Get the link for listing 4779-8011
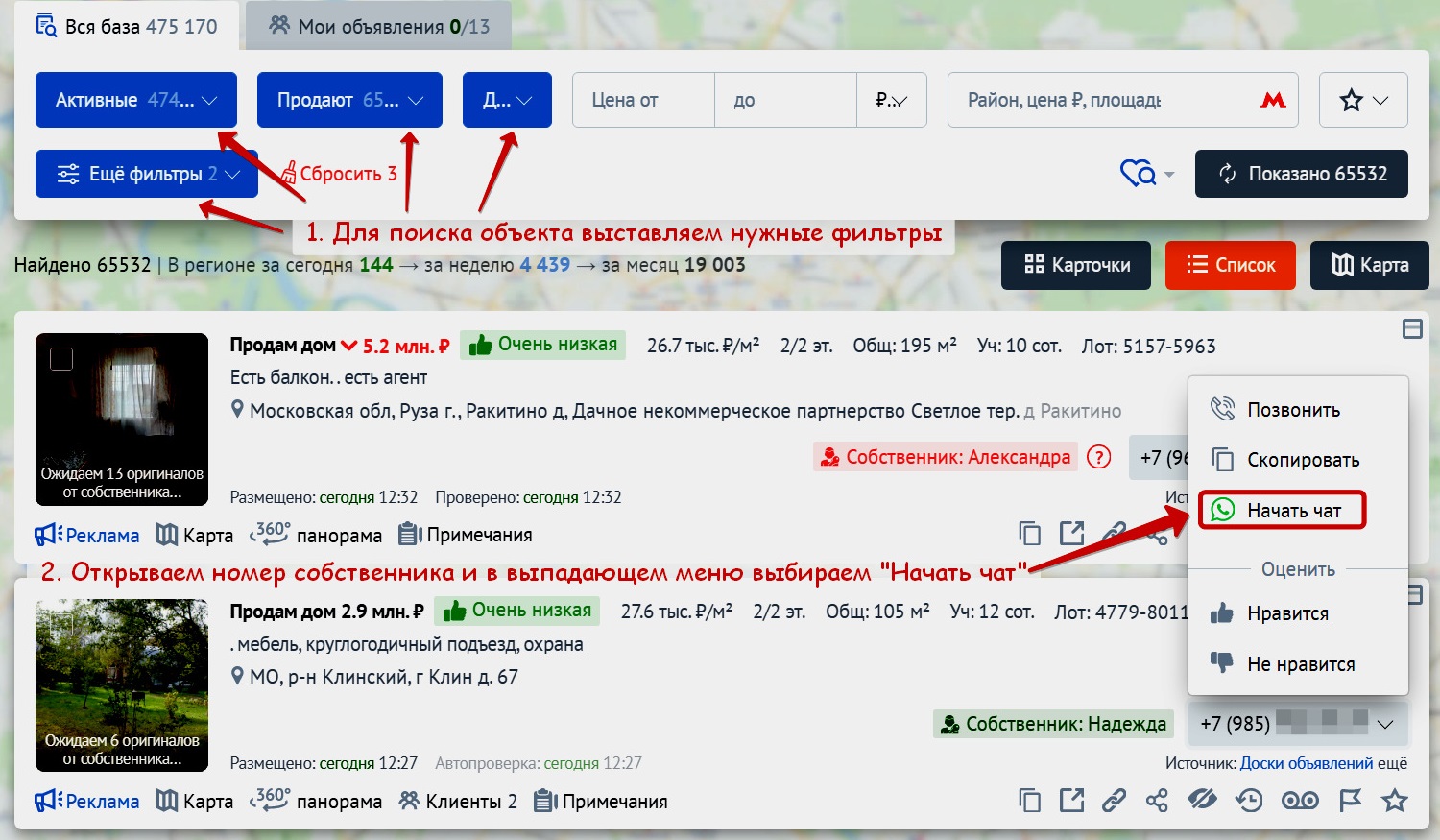This screenshot has width=1440, height=840. [x=1114, y=800]
